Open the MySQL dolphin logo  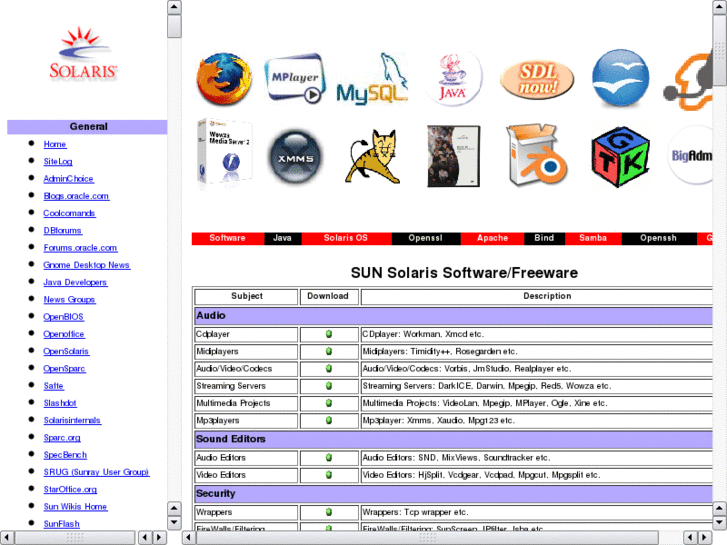coord(372,79)
